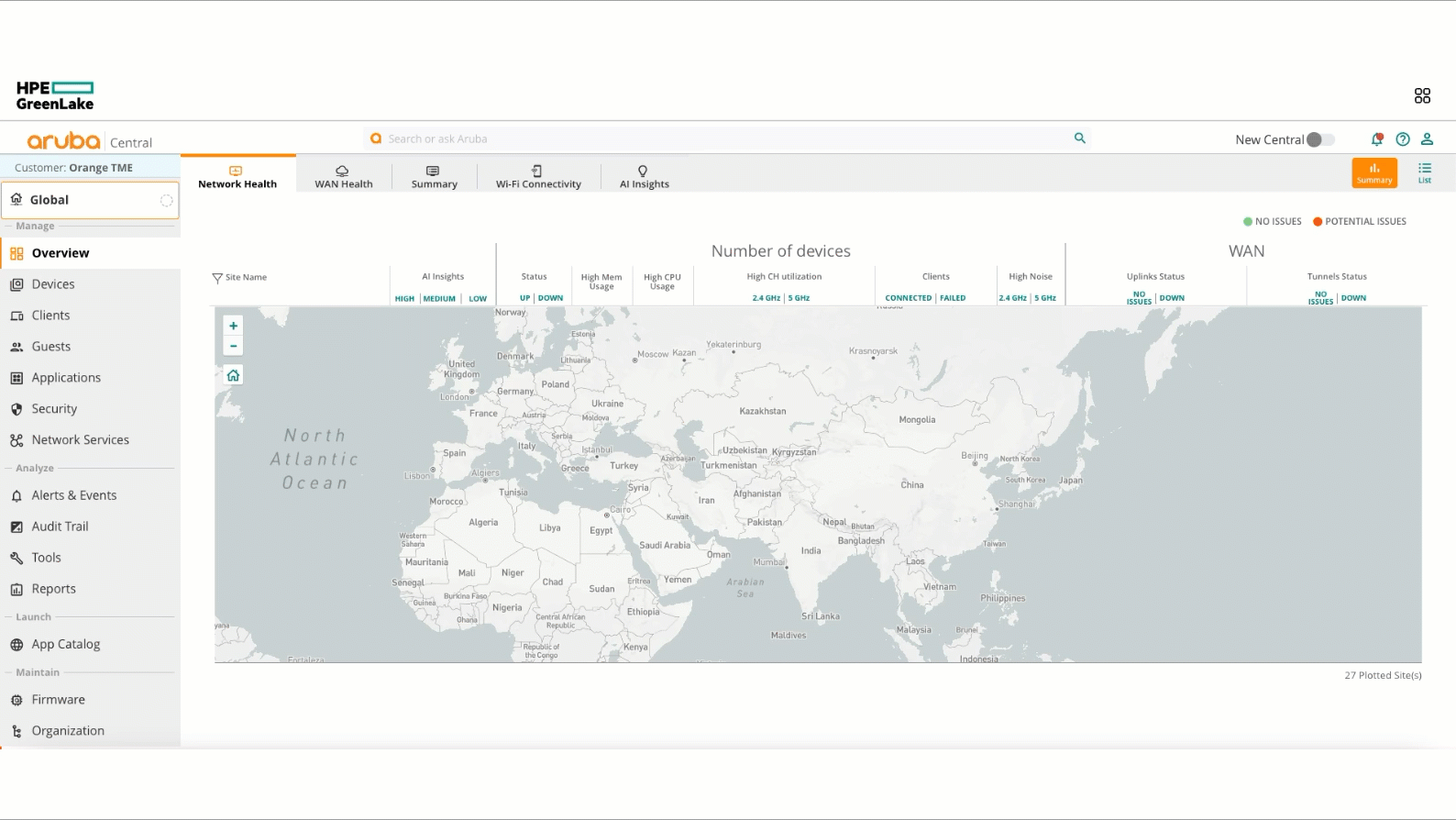The image size is (1456, 820).
Task: Click the HPE GreenLake logo
Action: [55, 95]
